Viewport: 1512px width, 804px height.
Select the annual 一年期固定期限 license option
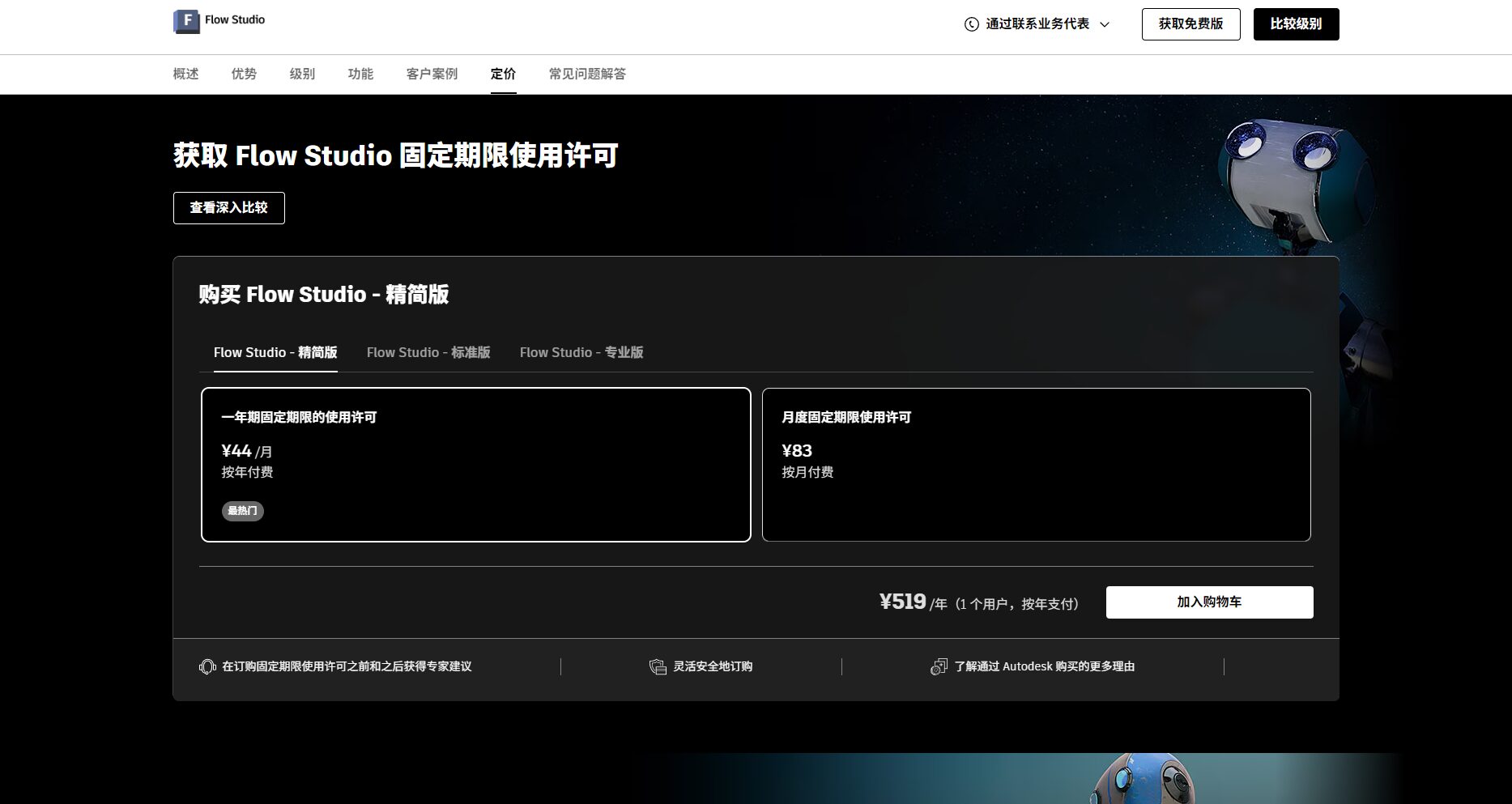coord(475,464)
